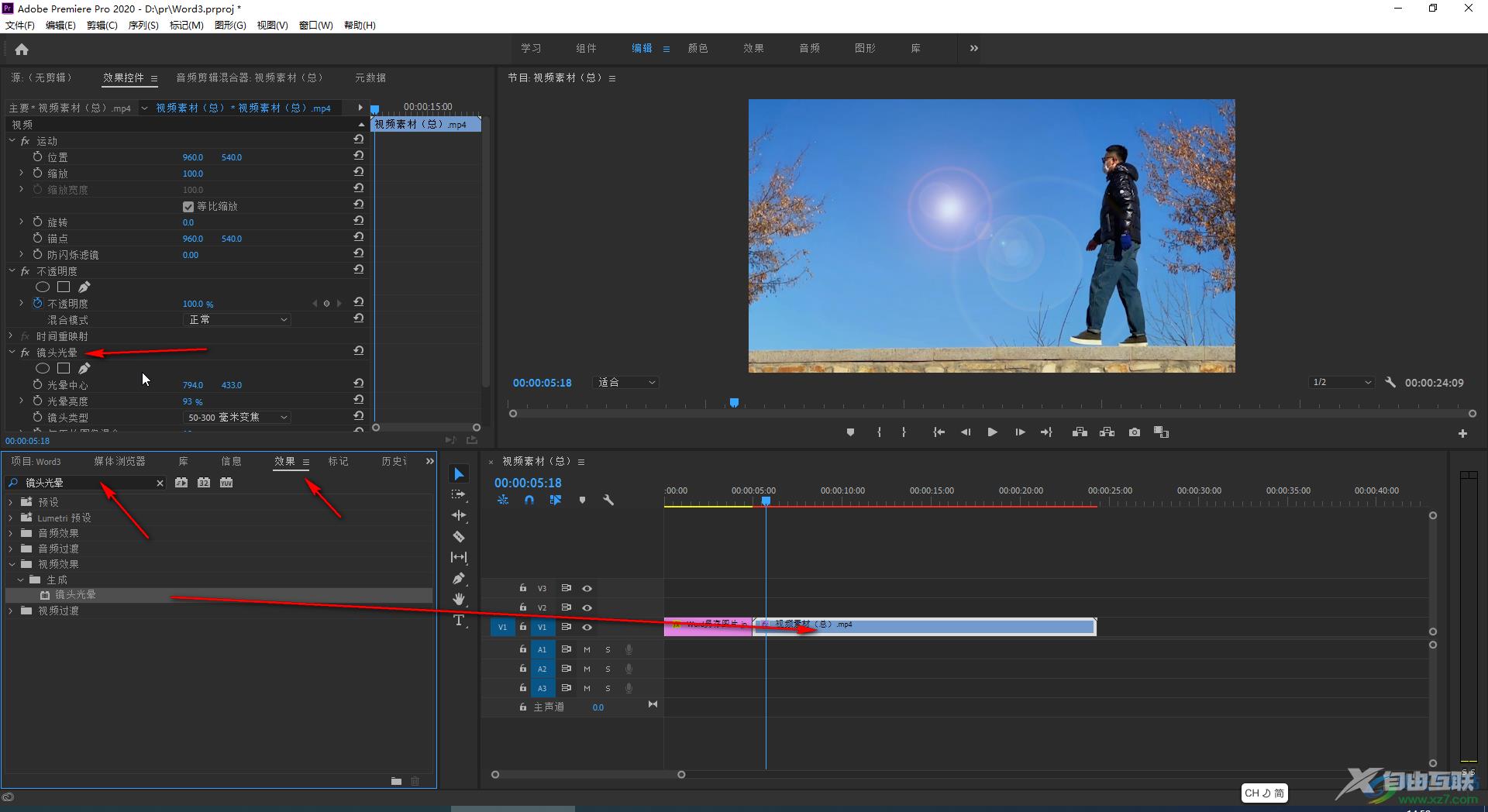
Task: Toggle nest sequence insert mode
Action: point(503,501)
